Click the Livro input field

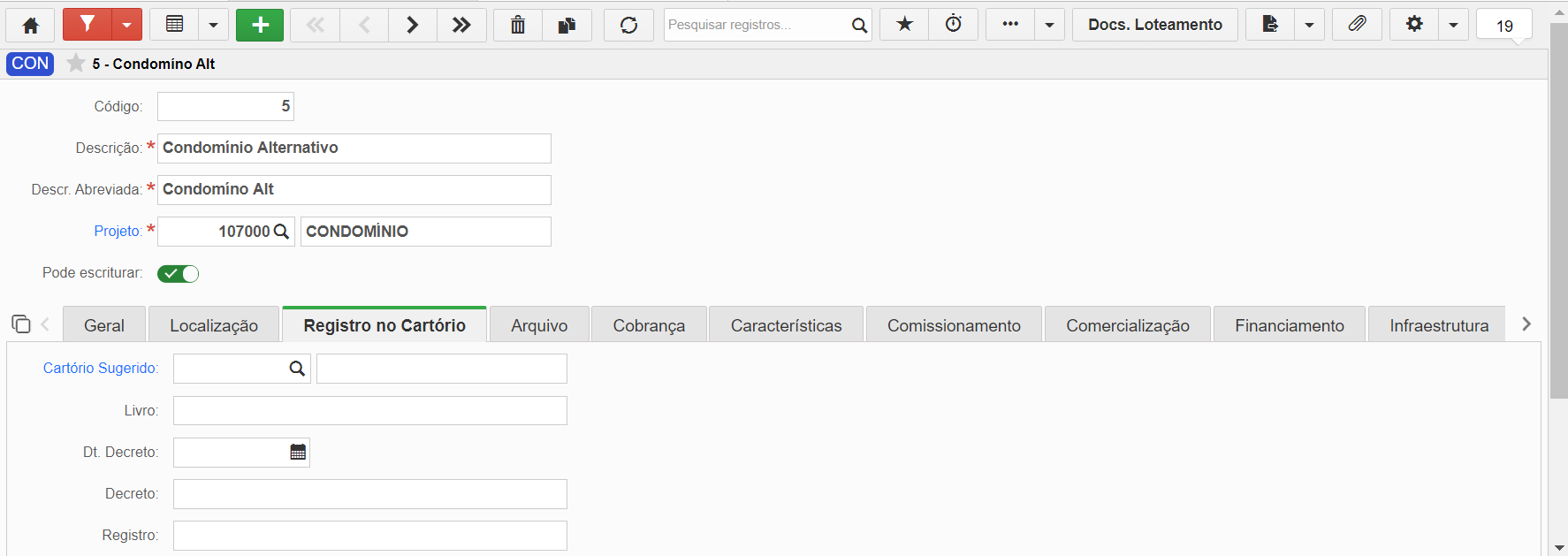click(x=369, y=410)
